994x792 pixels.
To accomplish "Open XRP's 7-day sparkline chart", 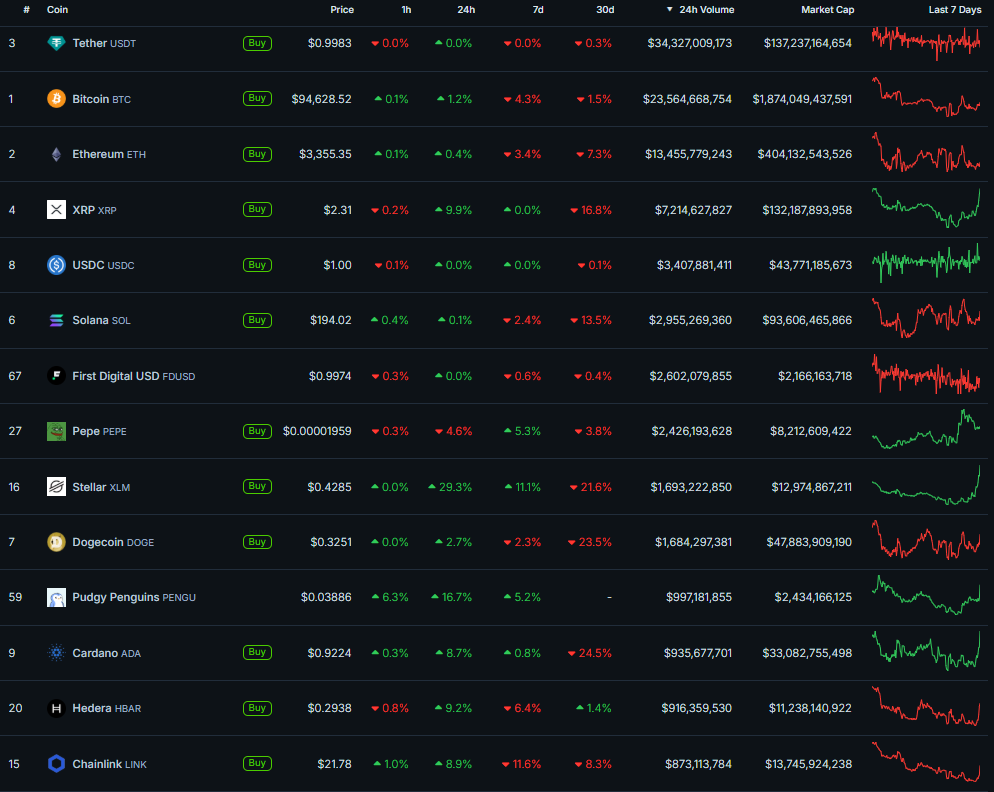I will point(926,208).
